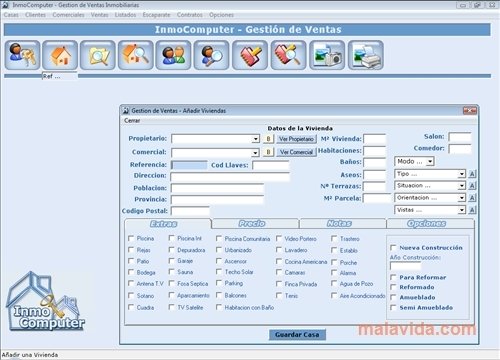Viewport: 500px width, 360px height.
Task: Click the Referencia input field
Action: [189, 165]
